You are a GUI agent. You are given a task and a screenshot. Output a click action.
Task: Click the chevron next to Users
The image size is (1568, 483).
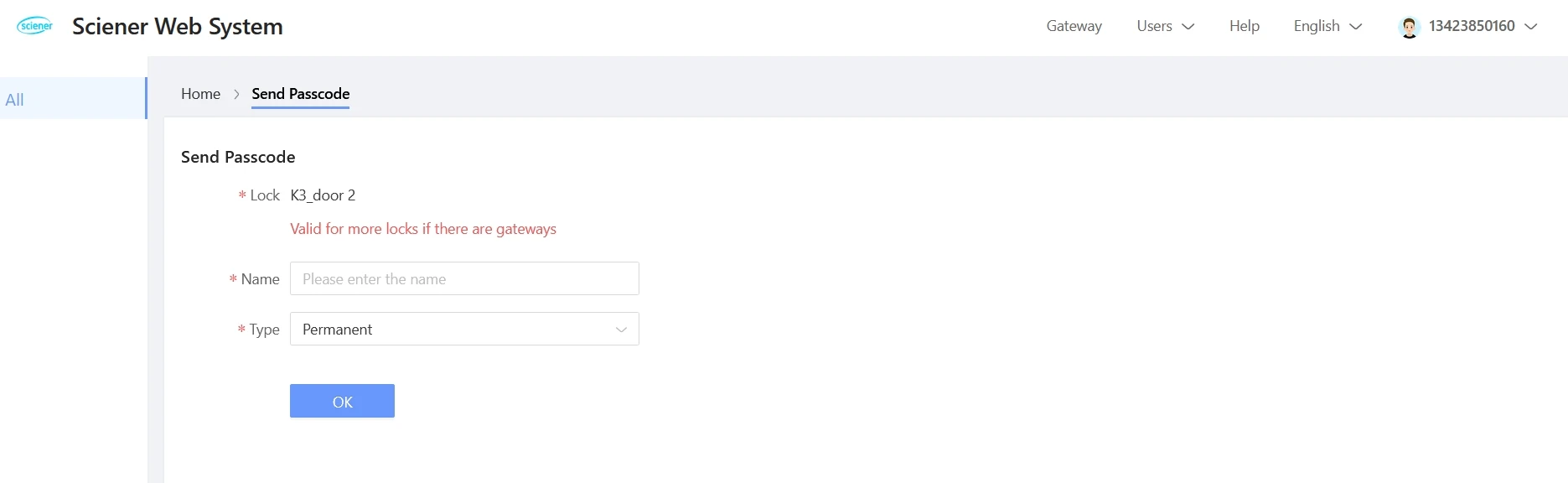point(1188,27)
